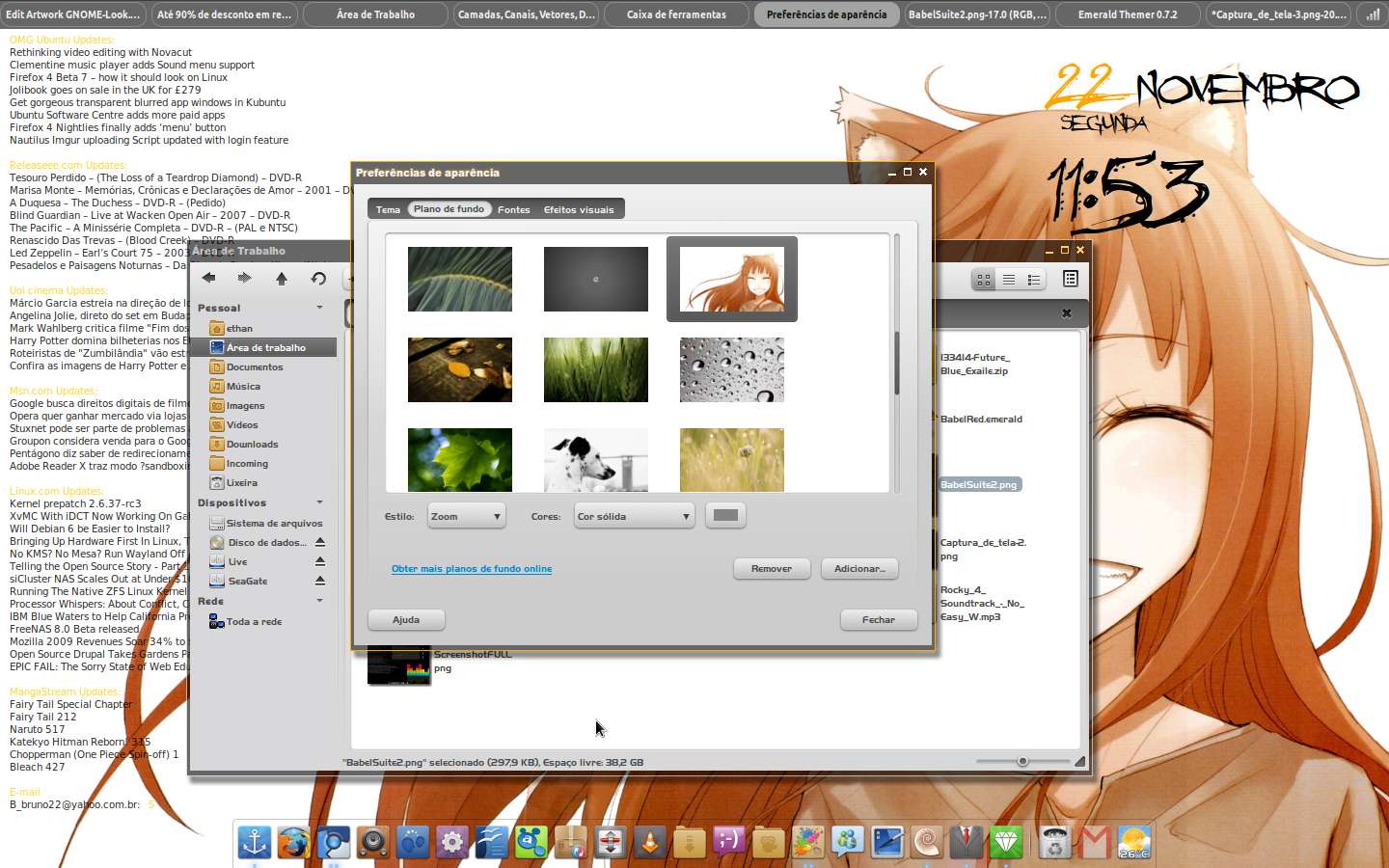Select the water droplets wallpaper thumbnail
This screenshot has height=868, width=1389.
pyautogui.click(x=732, y=369)
